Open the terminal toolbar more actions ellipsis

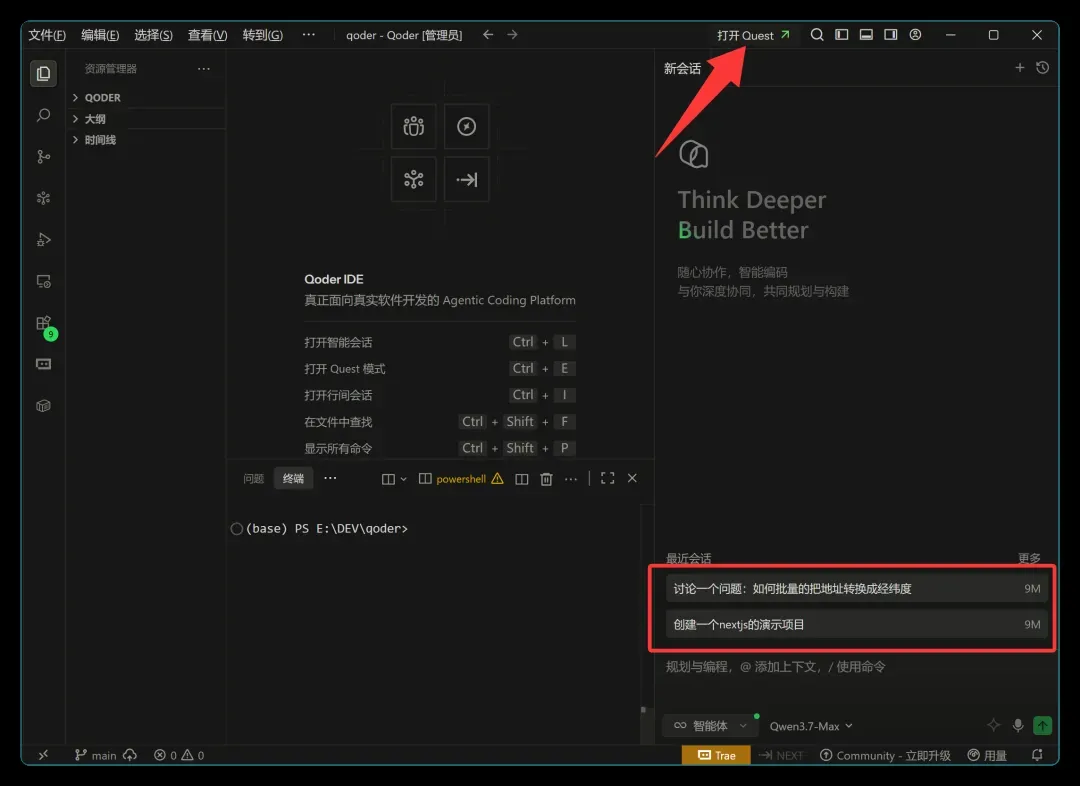click(571, 479)
